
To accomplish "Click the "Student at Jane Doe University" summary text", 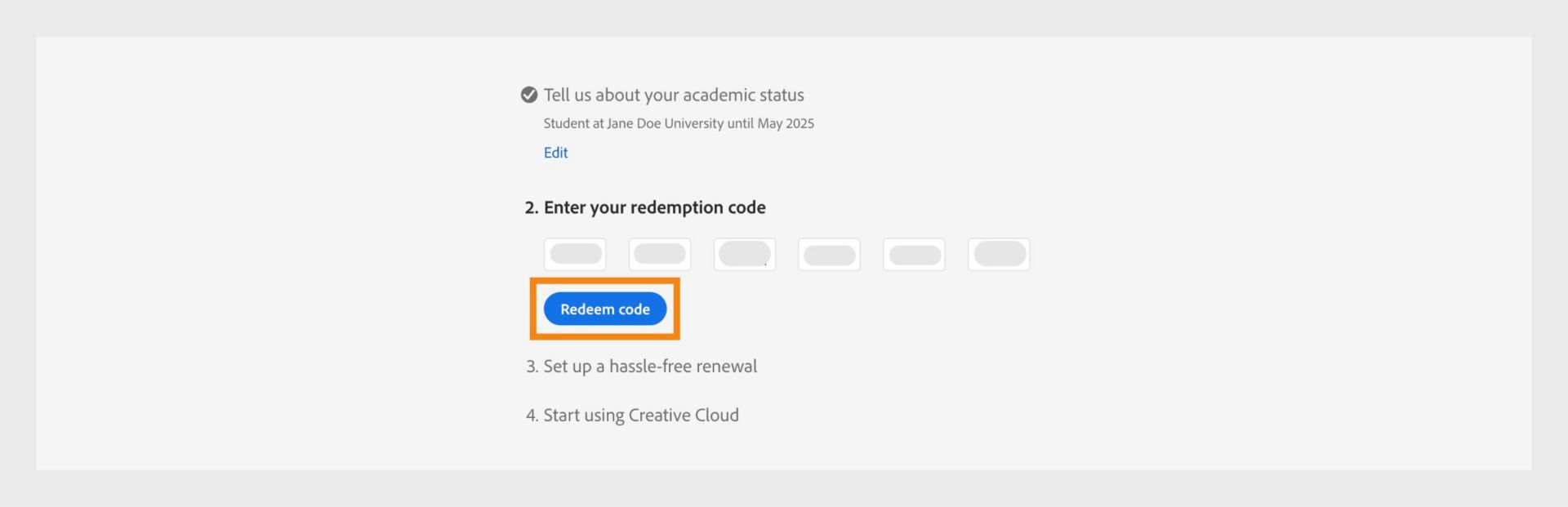I will point(634,123).
